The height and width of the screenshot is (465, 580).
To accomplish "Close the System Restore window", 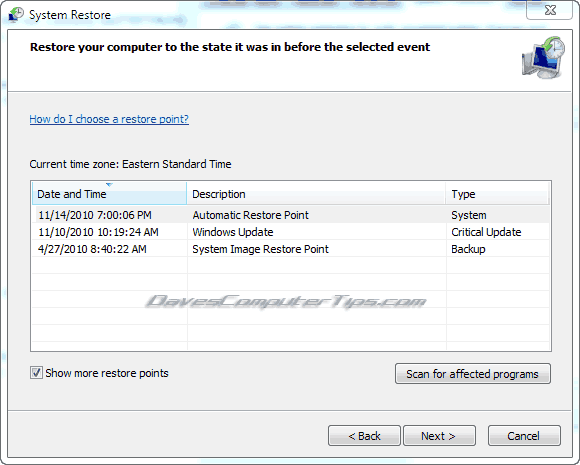I will (549, 10).
